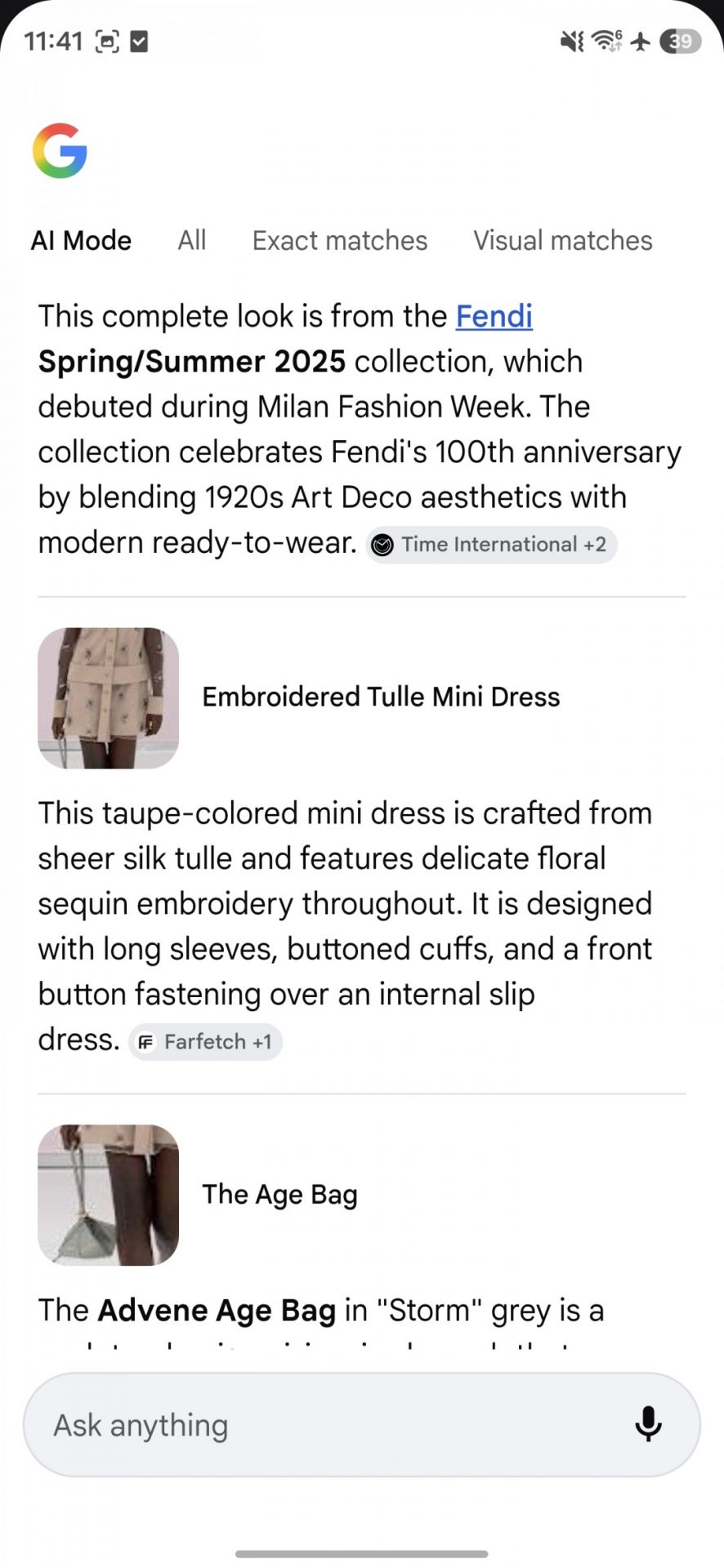Open The Age Bag thumbnail
Viewport: 724px width, 1568px height.
108,1195
